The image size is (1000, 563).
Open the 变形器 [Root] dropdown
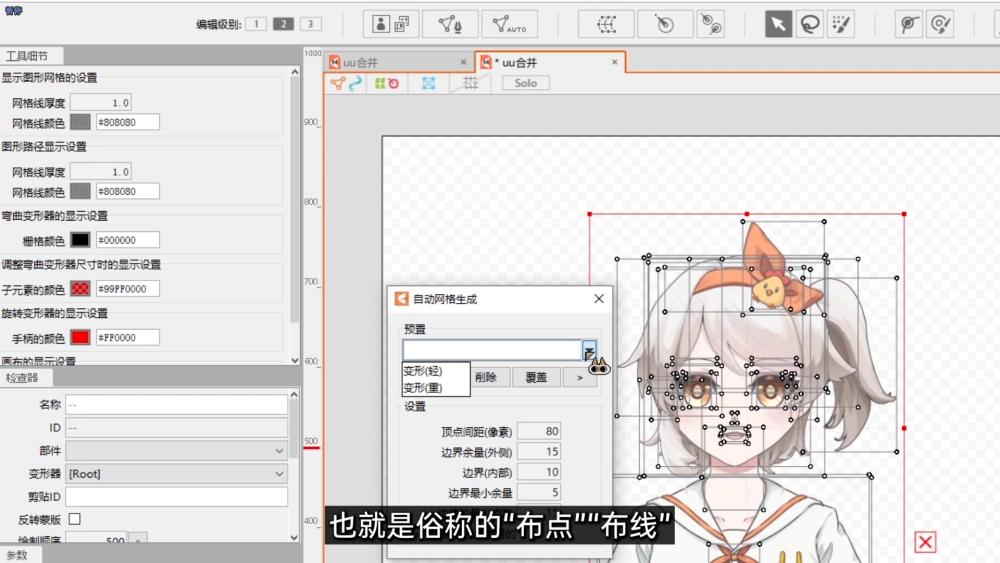click(x=177, y=474)
